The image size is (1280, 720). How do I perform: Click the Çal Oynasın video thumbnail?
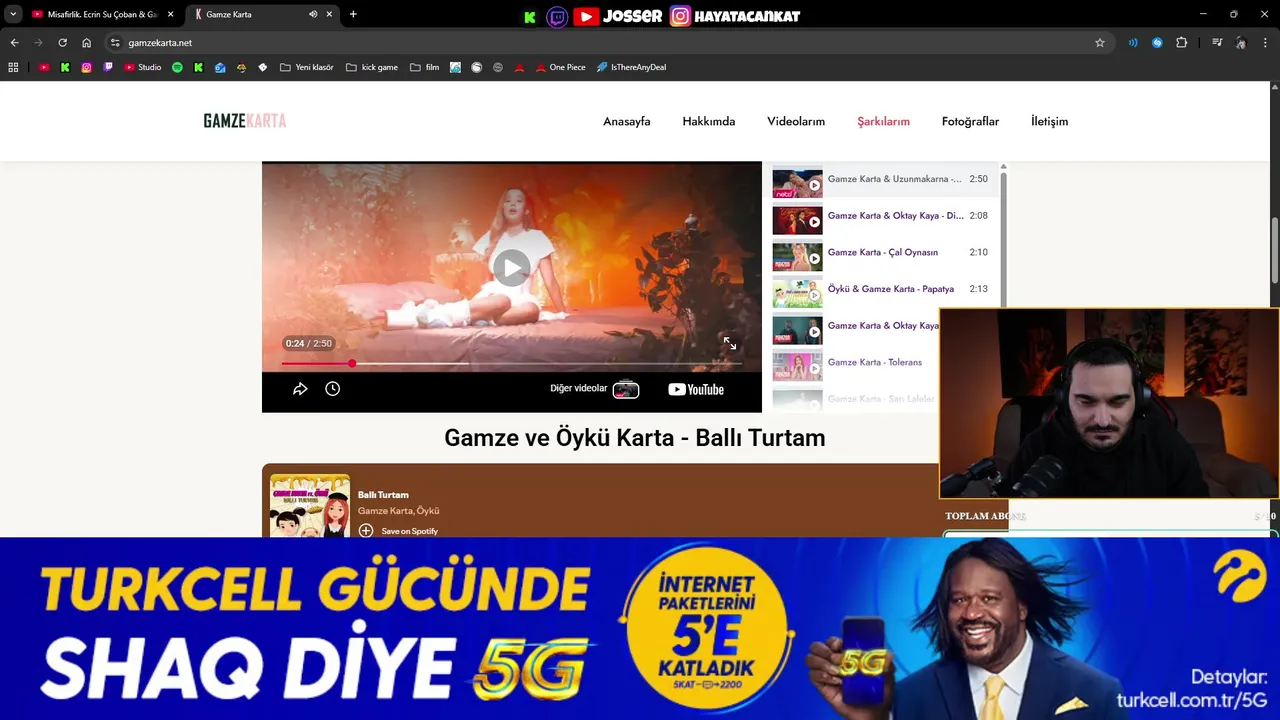tap(797, 256)
